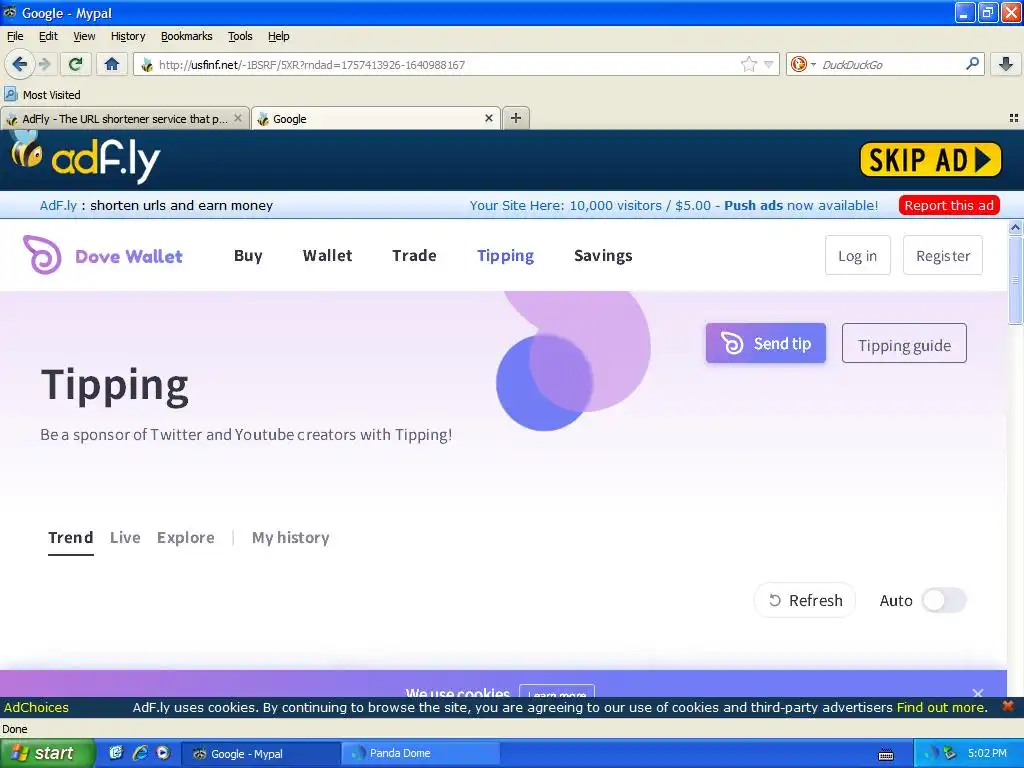Open the File menu
This screenshot has width=1024, height=768.
(15, 36)
